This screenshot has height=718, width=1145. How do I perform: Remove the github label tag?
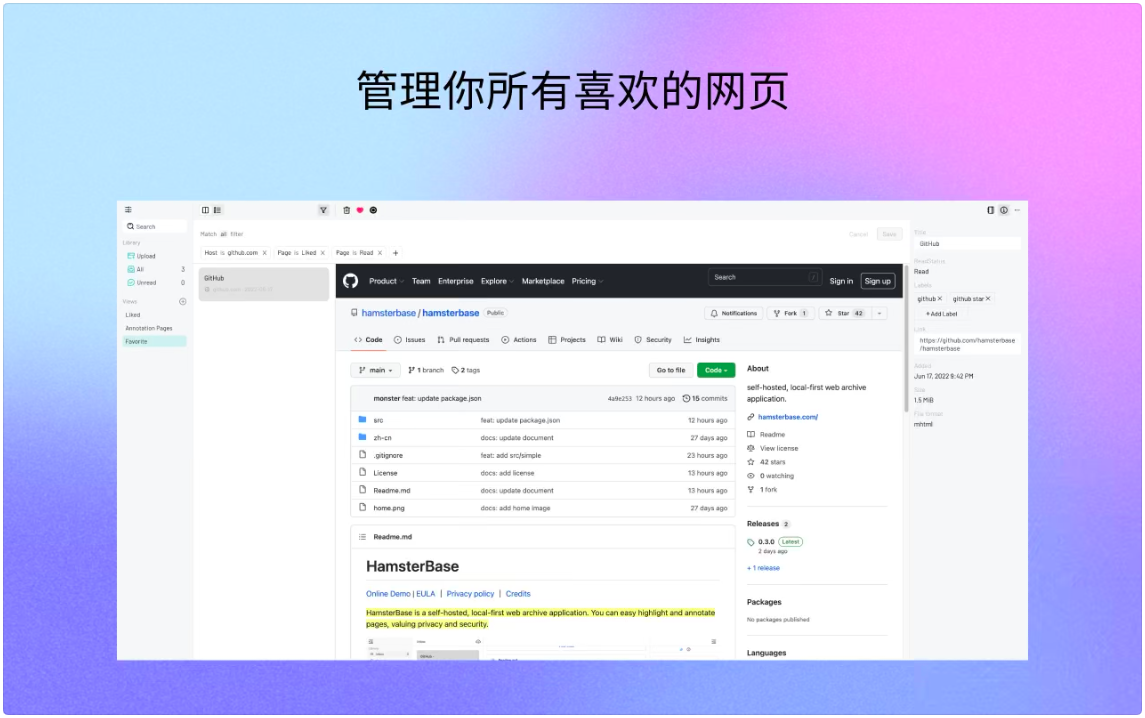pos(940,298)
